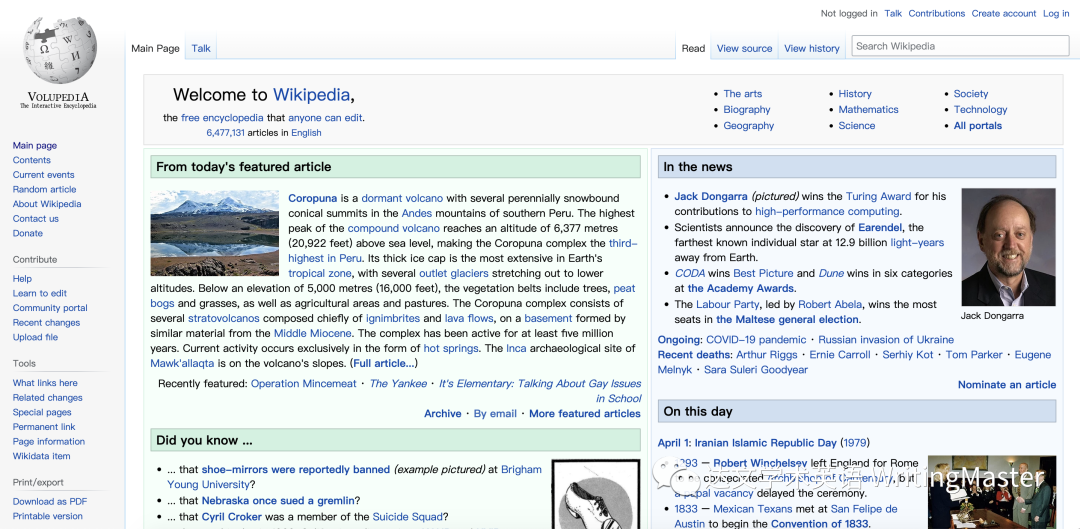The image size is (1080, 529).
Task: Click the All portals link
Action: tap(978, 125)
